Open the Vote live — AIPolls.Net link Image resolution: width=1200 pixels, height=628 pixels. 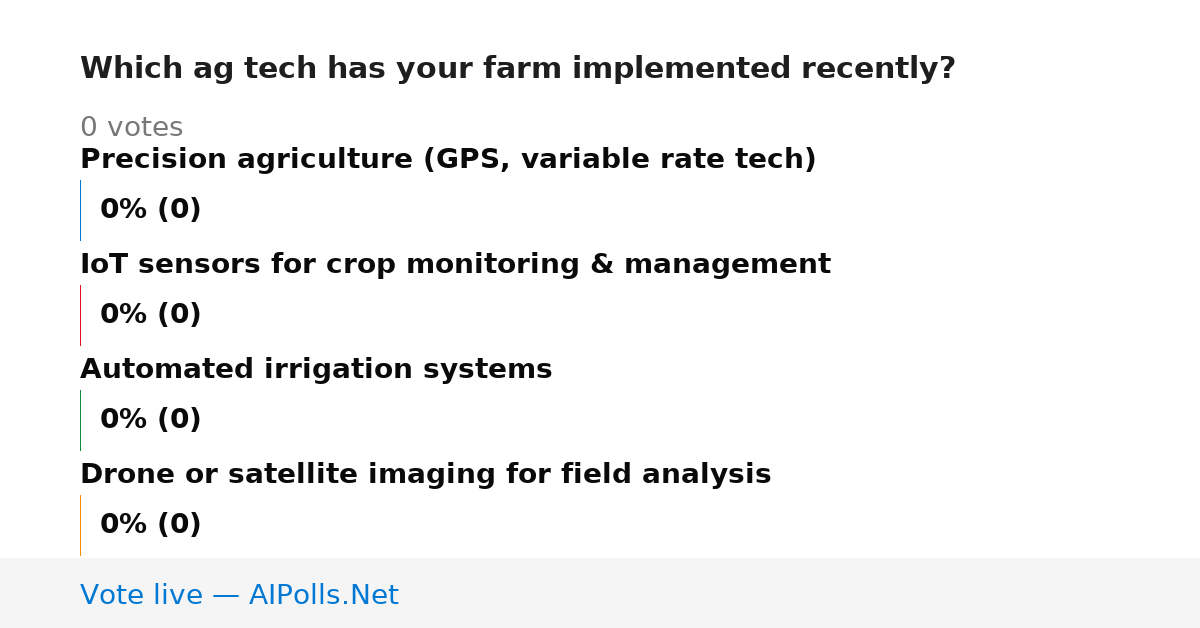coord(239,596)
